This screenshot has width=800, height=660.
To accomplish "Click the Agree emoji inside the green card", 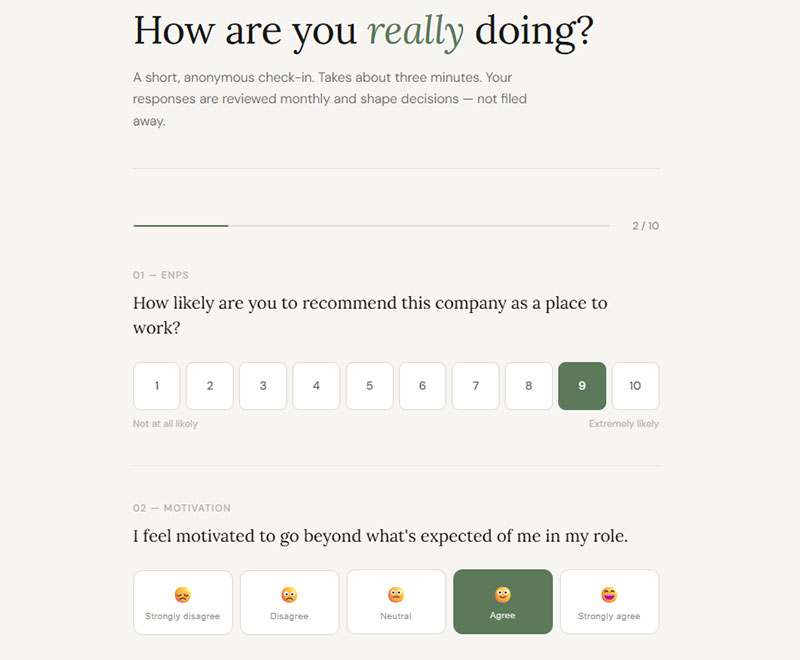I will pos(503,592).
